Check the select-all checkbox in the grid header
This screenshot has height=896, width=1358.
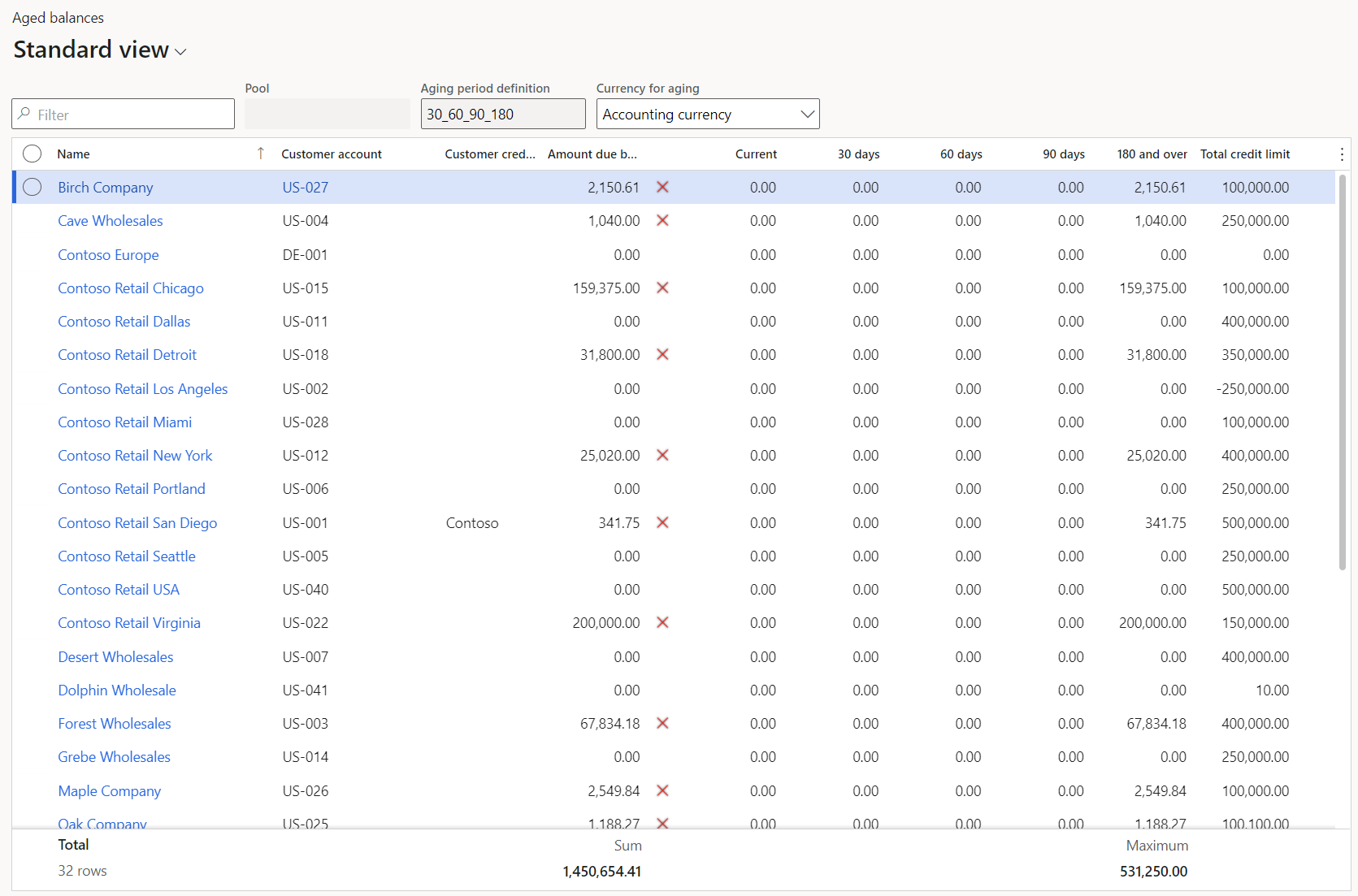[33, 154]
